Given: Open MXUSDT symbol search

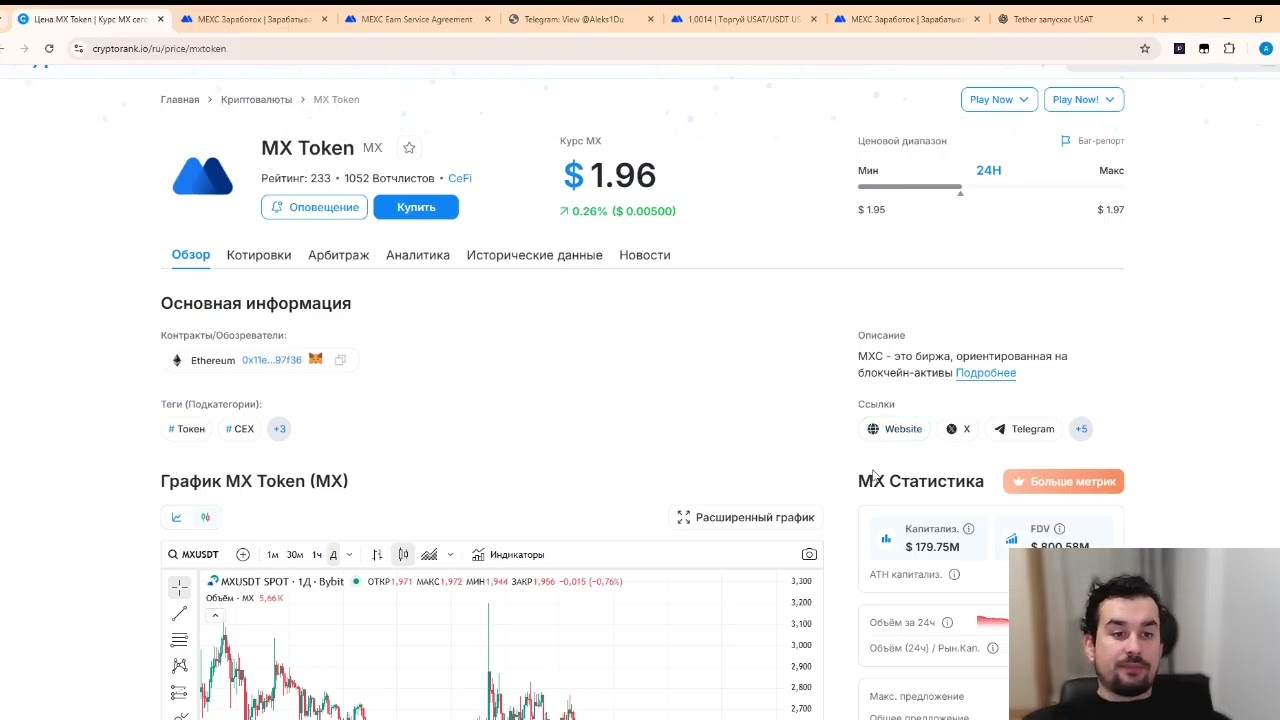Looking at the screenshot, I should coord(193,554).
